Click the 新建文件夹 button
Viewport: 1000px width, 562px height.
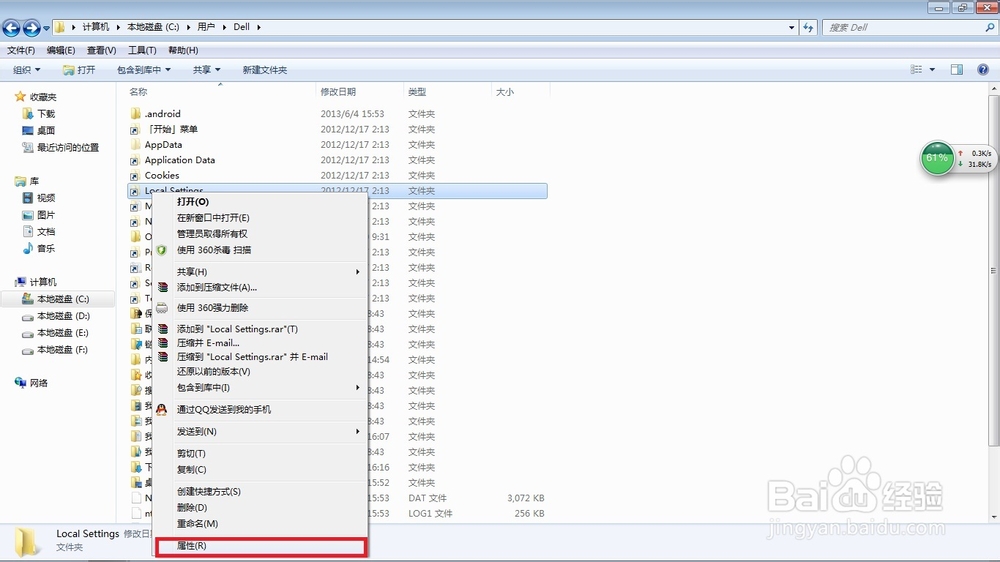click(265, 70)
